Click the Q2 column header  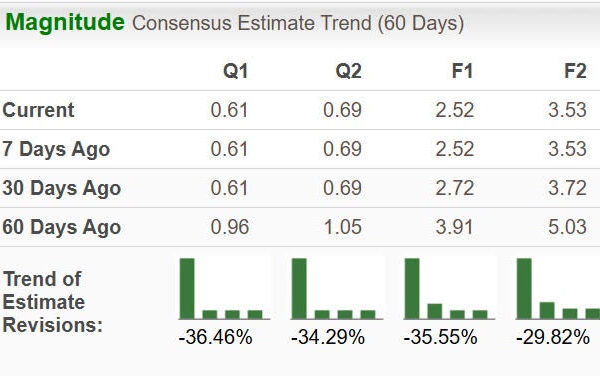coord(348,71)
